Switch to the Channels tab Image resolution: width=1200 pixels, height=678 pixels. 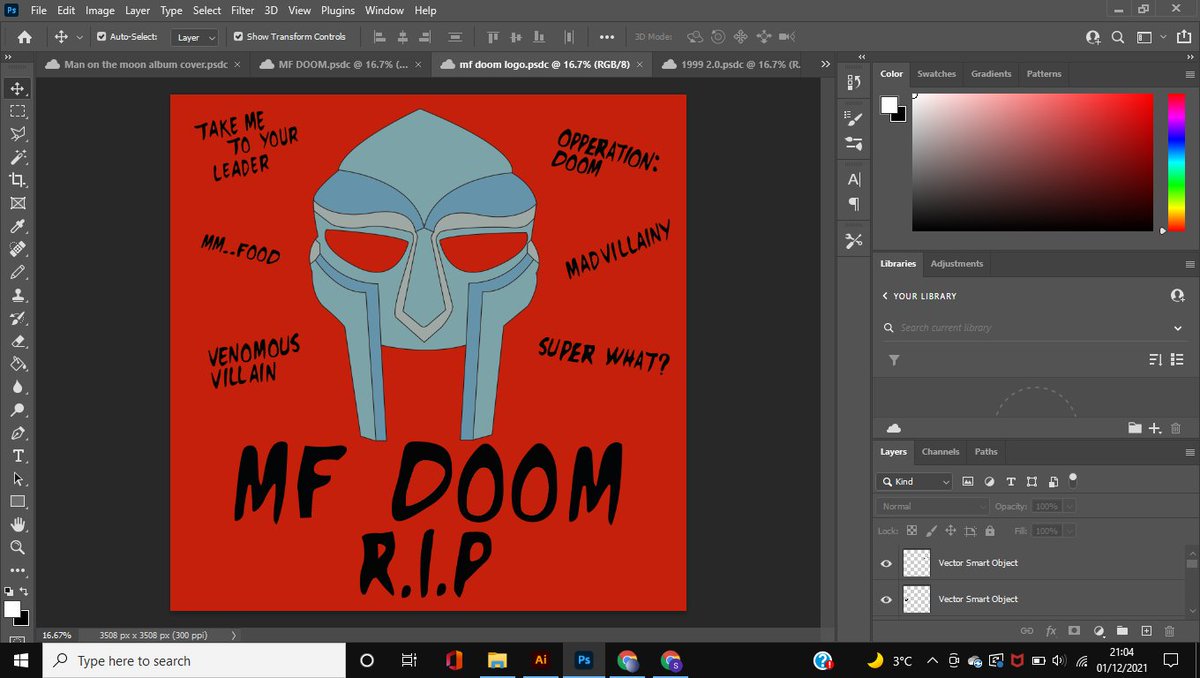pos(940,452)
